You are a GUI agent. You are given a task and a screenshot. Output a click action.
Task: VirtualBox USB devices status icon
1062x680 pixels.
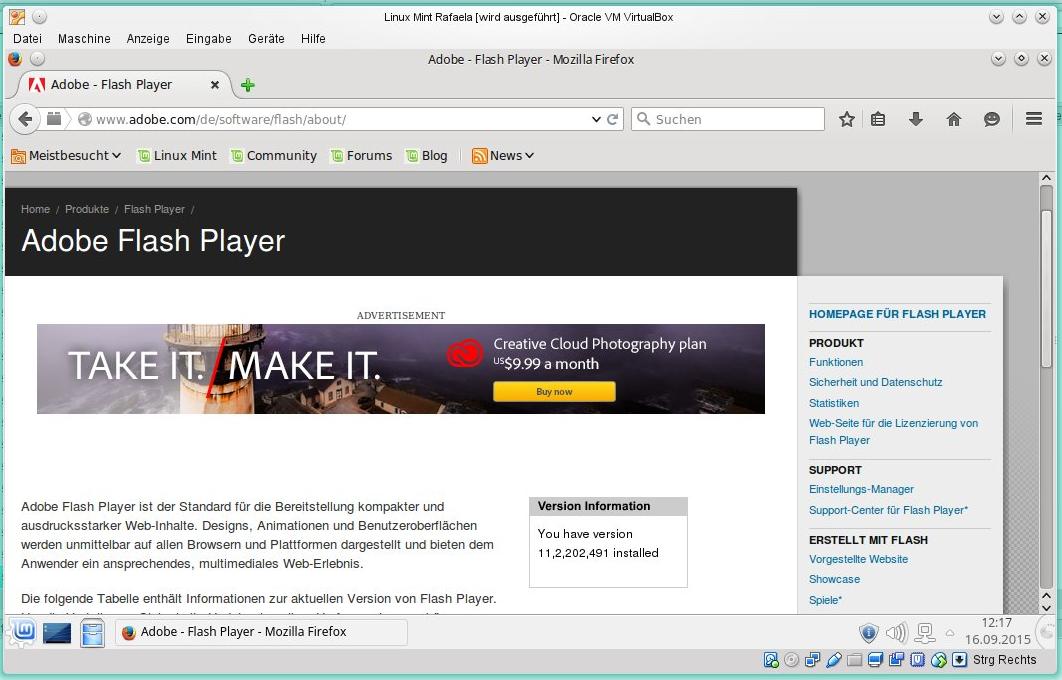(x=834, y=660)
